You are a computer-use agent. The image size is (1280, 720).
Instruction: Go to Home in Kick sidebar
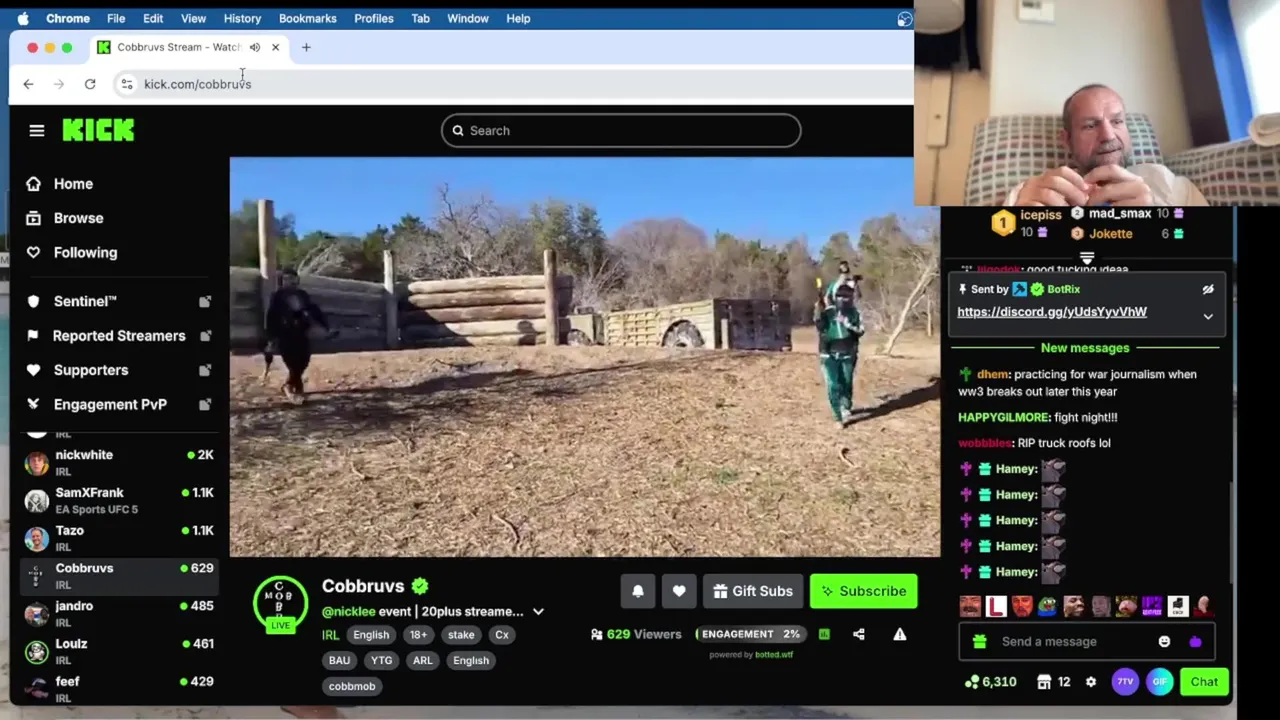(73, 184)
